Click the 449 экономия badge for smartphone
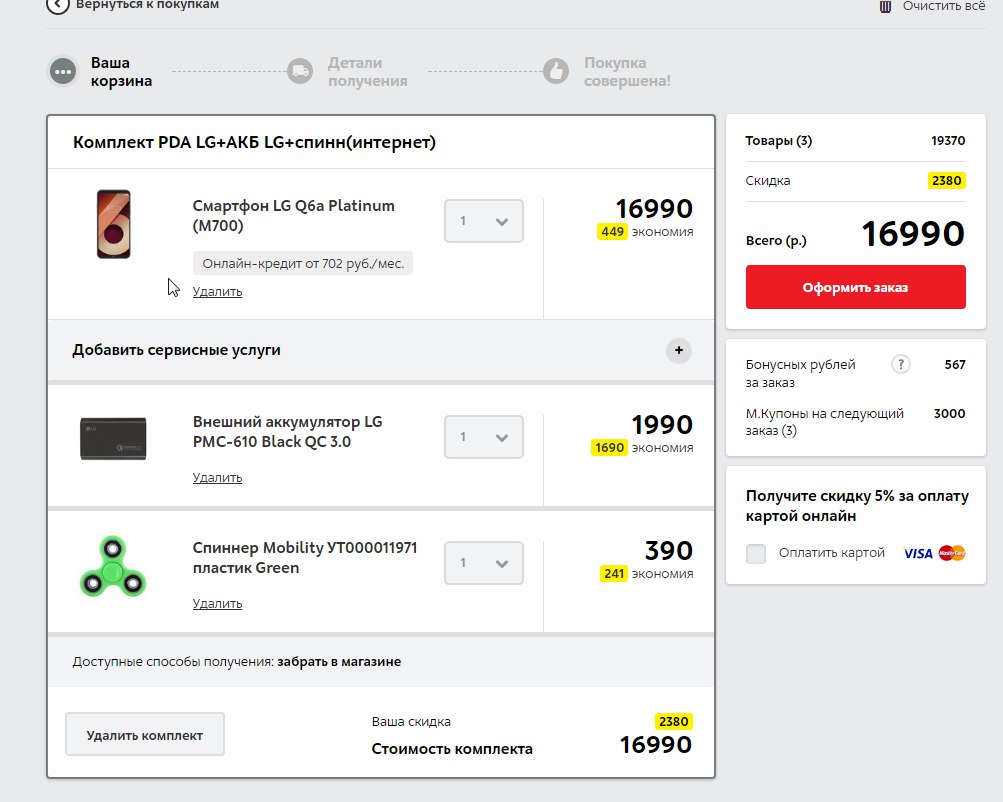 pyautogui.click(x=612, y=232)
